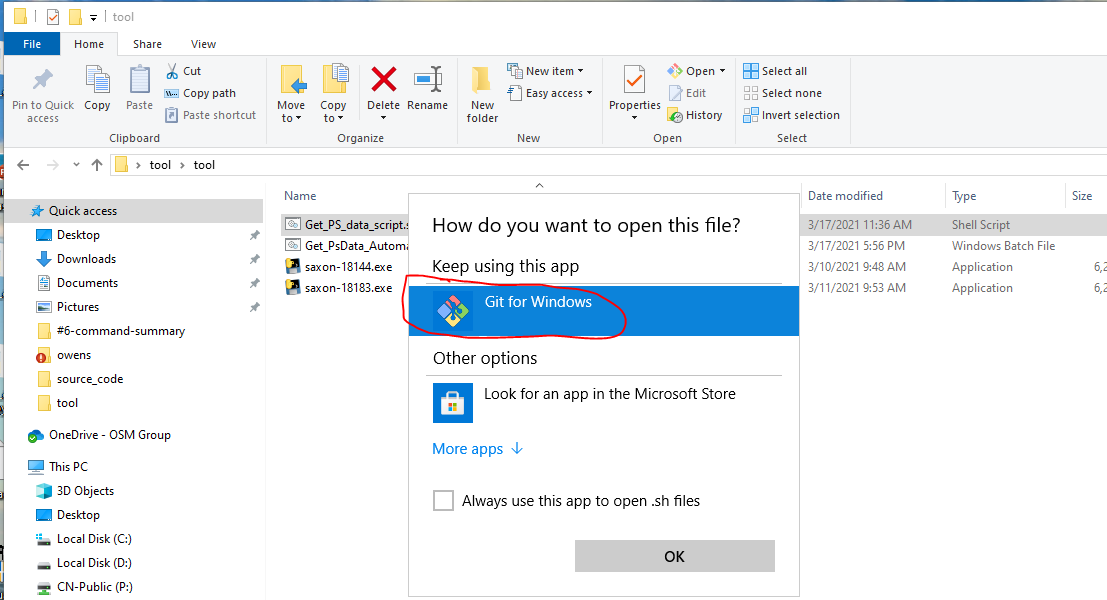Open the Move to menu
Image resolution: width=1107 pixels, height=600 pixels.
pos(292,94)
